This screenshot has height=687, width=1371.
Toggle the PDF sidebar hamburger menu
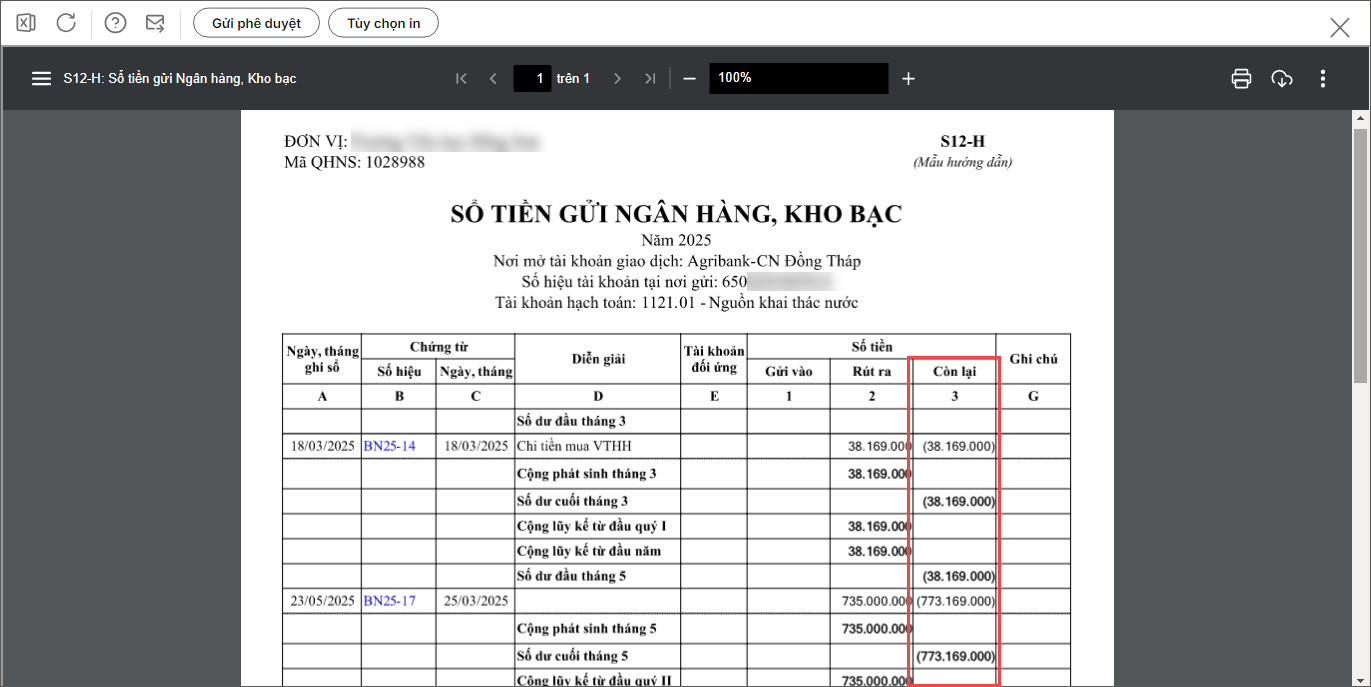coord(41,78)
